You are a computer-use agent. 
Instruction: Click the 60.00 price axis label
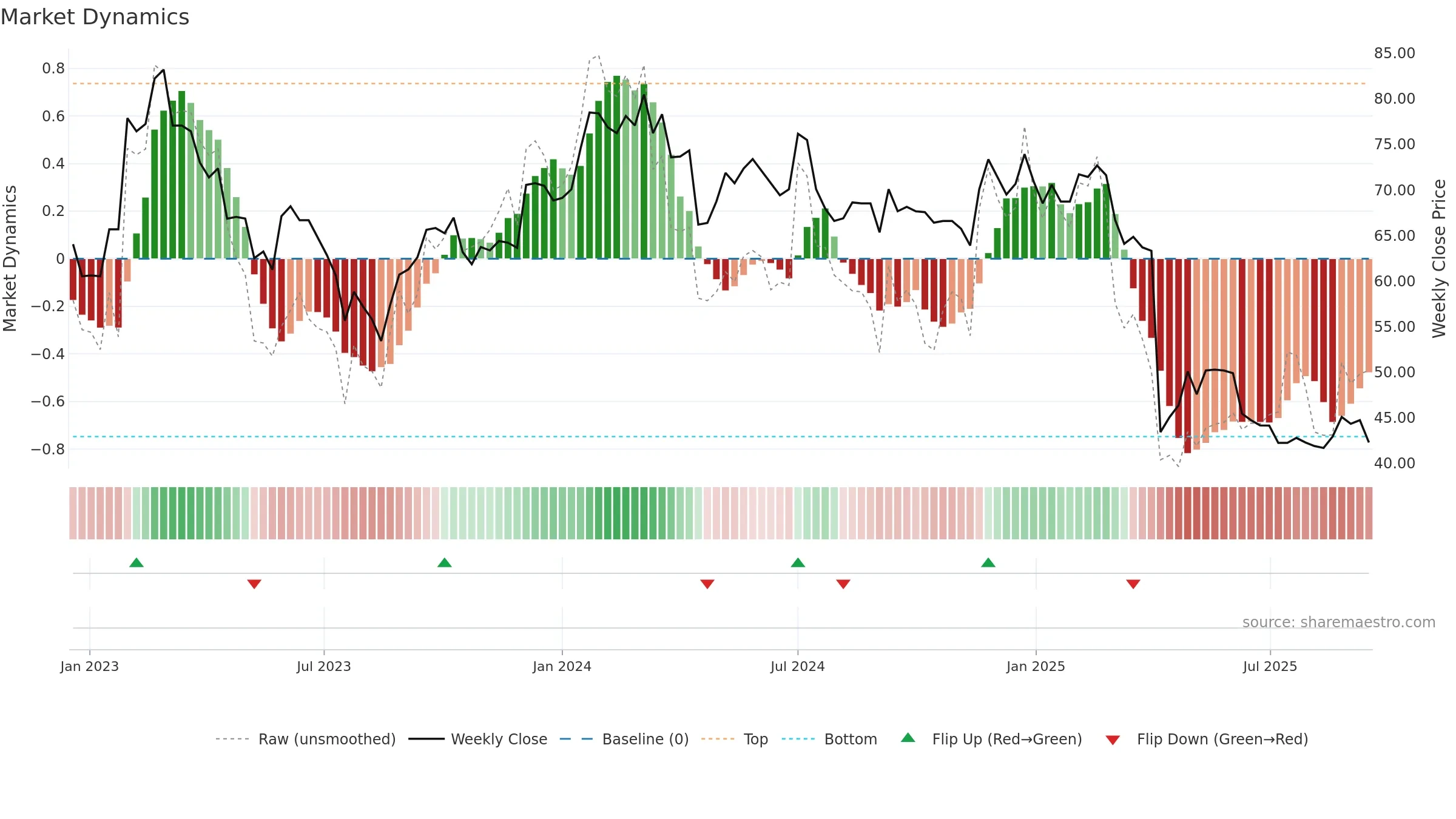(x=1395, y=281)
